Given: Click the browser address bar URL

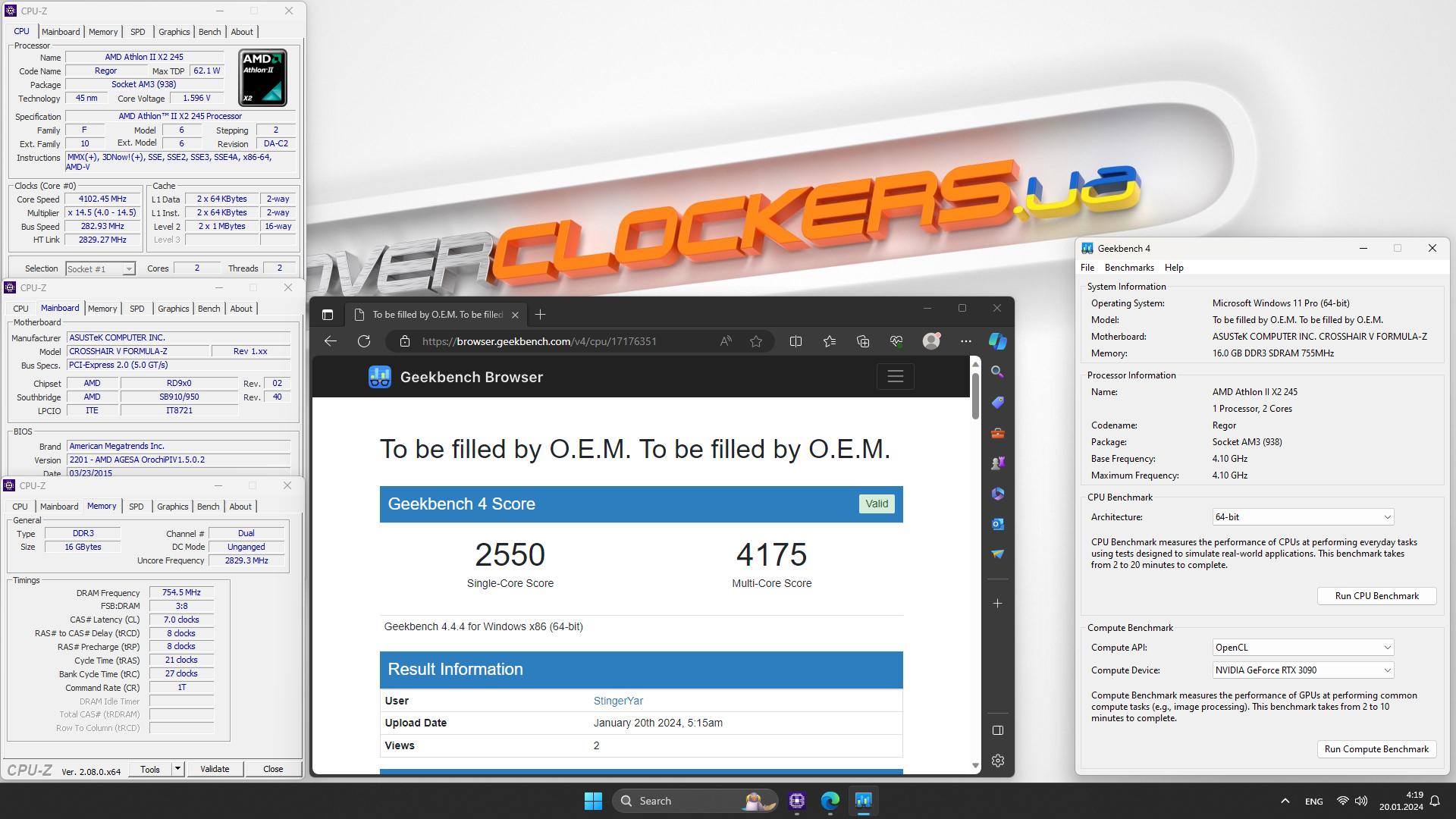Looking at the screenshot, I should click(x=539, y=341).
